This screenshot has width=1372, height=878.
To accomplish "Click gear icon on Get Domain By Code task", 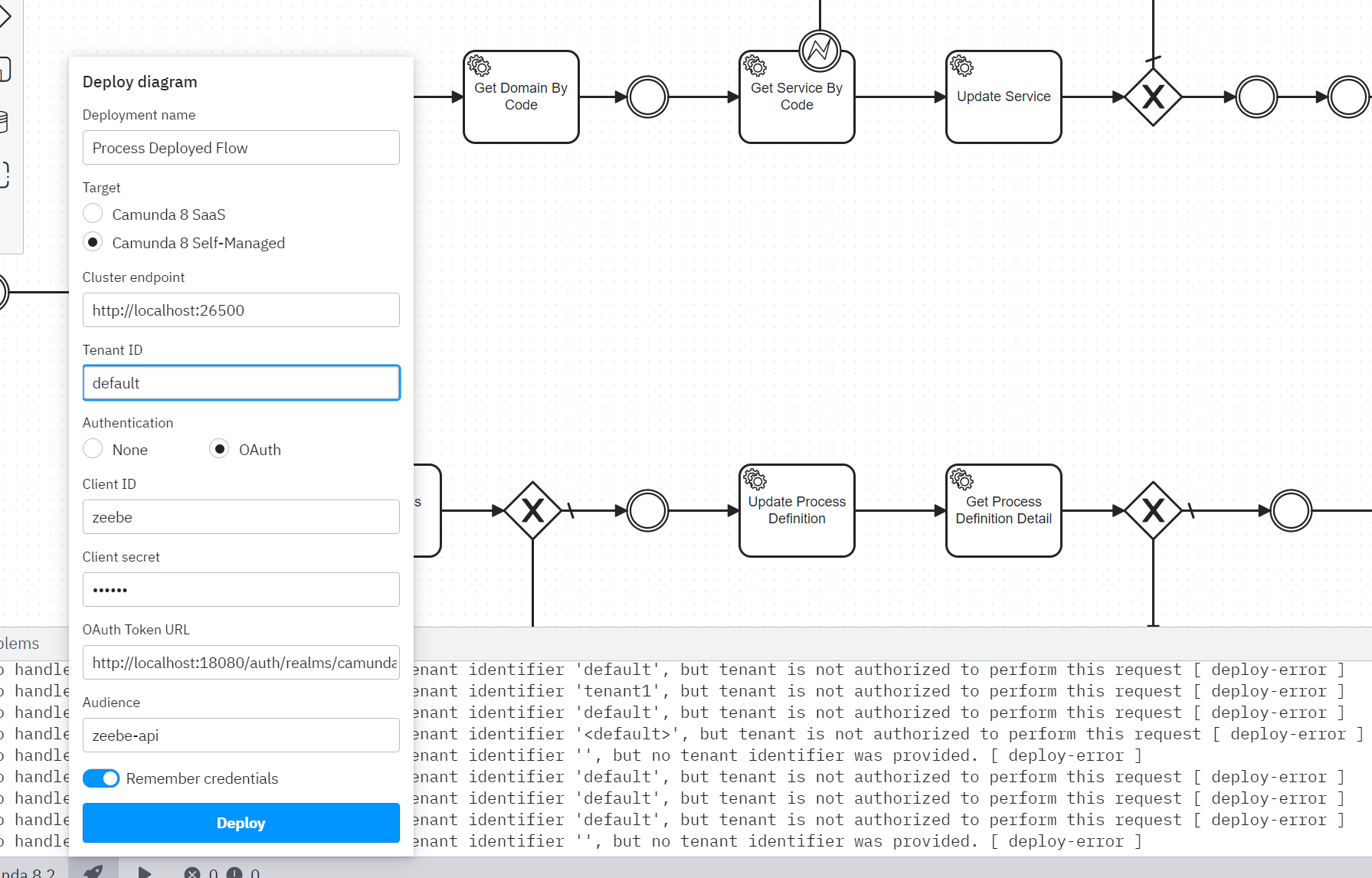I will coord(480,67).
